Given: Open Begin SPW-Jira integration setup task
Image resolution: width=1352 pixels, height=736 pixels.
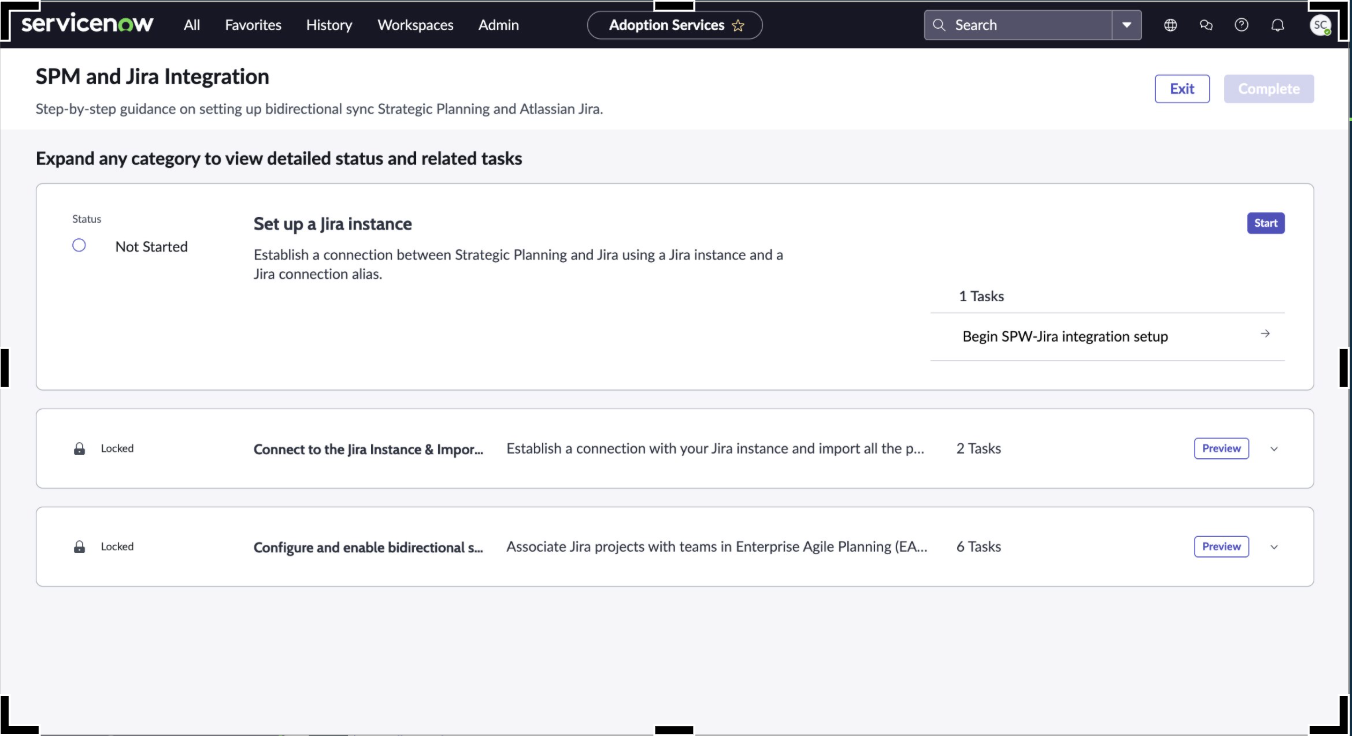Looking at the screenshot, I should pyautogui.click(x=1107, y=336).
